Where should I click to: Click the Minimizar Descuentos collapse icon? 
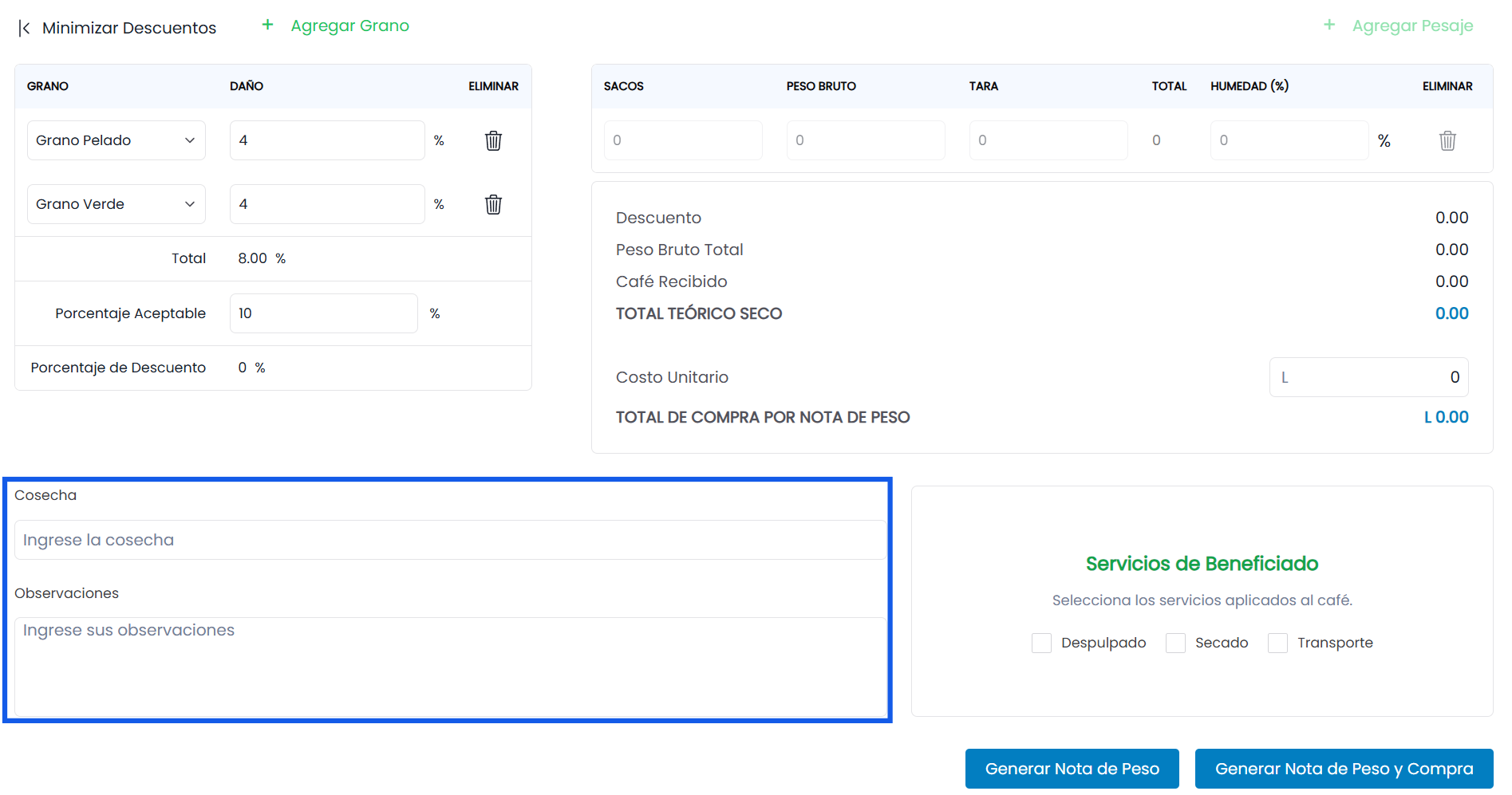25,29
